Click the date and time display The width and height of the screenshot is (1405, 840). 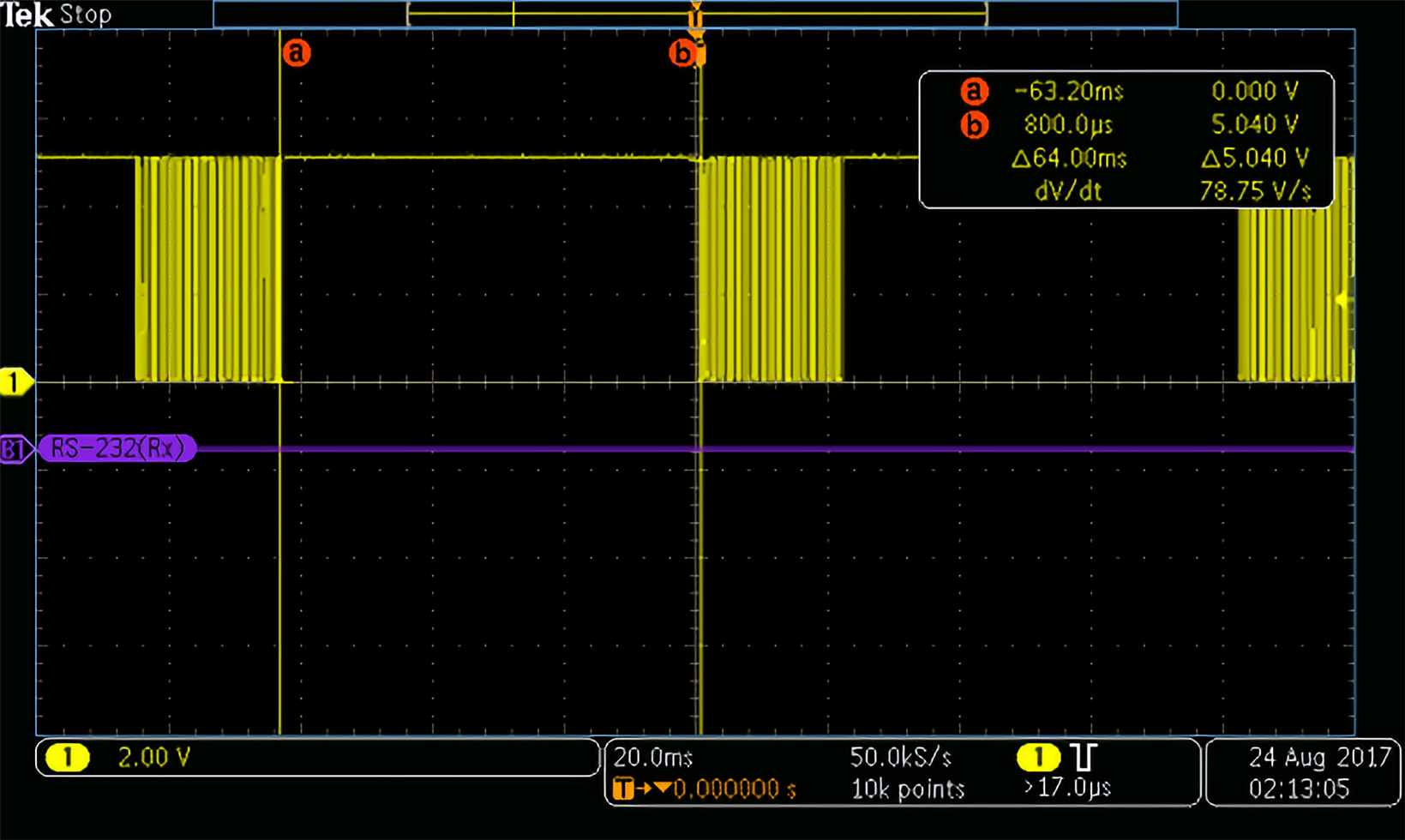[1302, 773]
